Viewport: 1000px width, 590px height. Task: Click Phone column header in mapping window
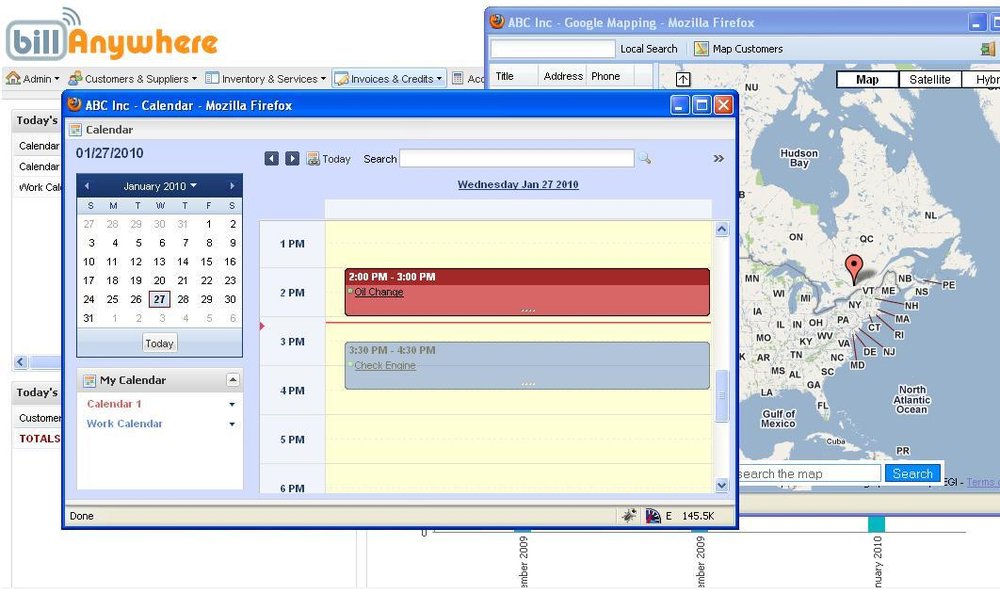pos(611,76)
